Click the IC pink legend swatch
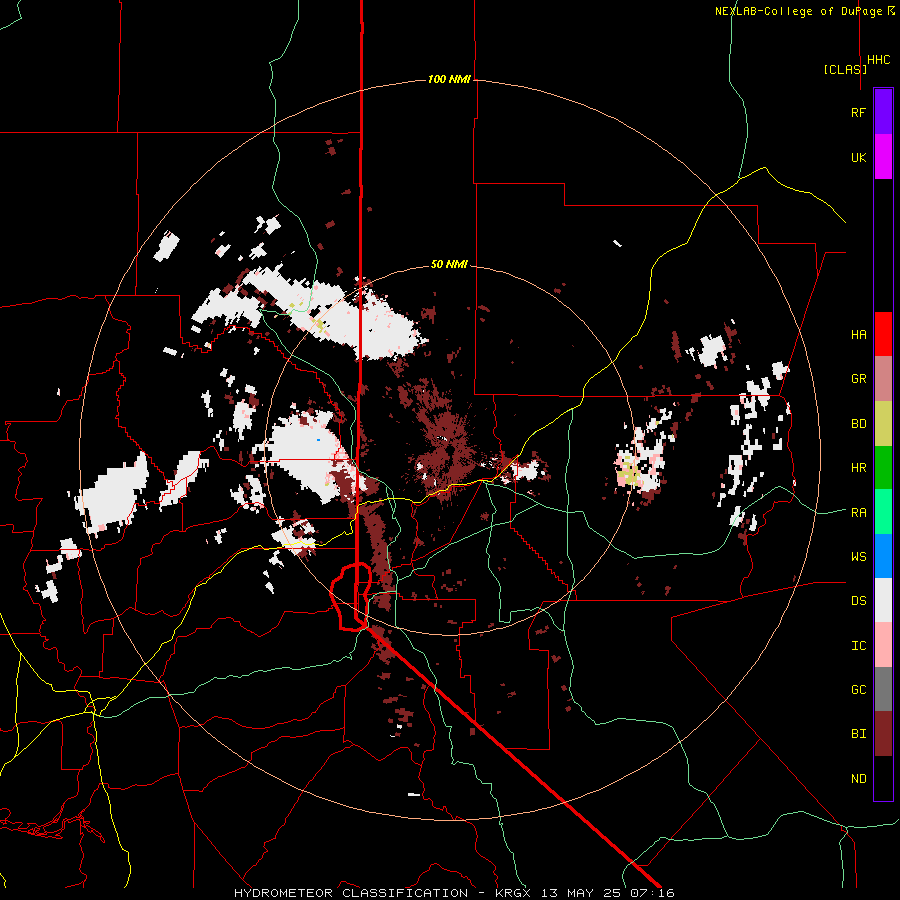900x900 pixels. tap(883, 645)
